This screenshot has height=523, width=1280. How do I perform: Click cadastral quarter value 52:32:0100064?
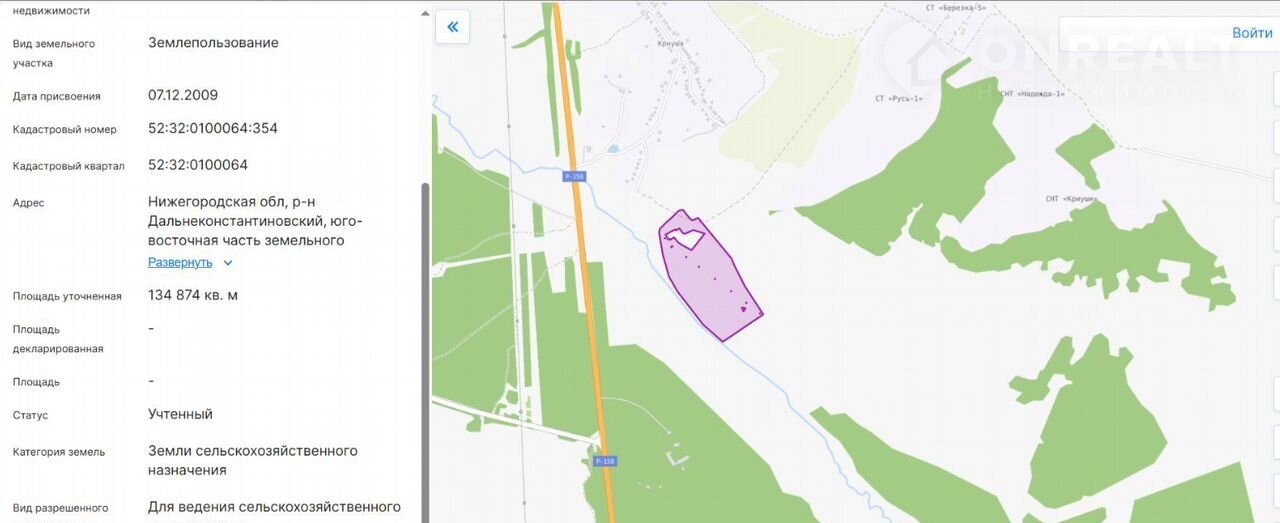pyautogui.click(x=198, y=165)
